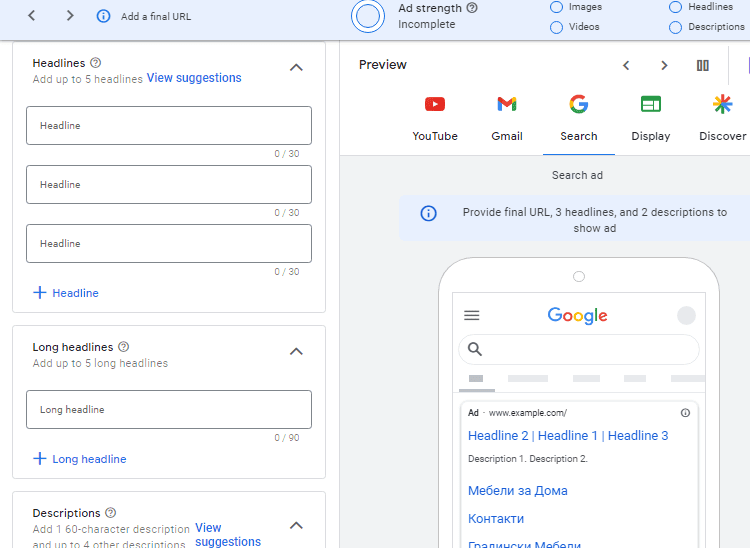Click the Display preview icon
The image size is (750, 548).
click(651, 104)
